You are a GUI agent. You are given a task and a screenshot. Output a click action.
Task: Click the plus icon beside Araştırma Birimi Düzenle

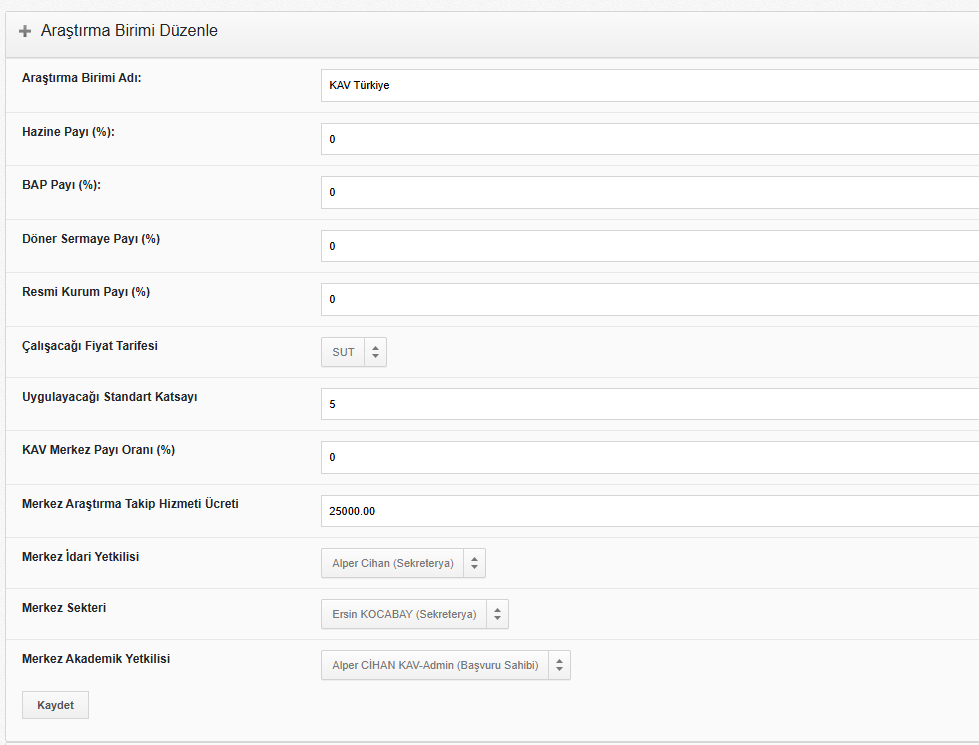[x=25, y=31]
